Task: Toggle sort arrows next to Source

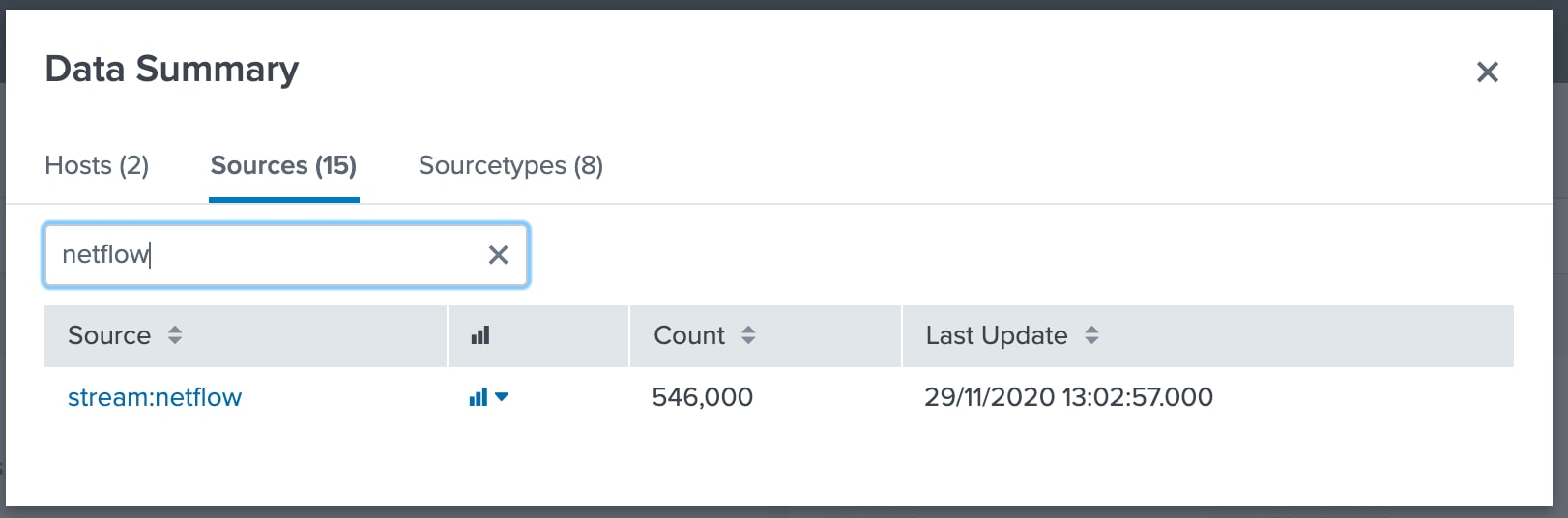Action: (x=175, y=335)
